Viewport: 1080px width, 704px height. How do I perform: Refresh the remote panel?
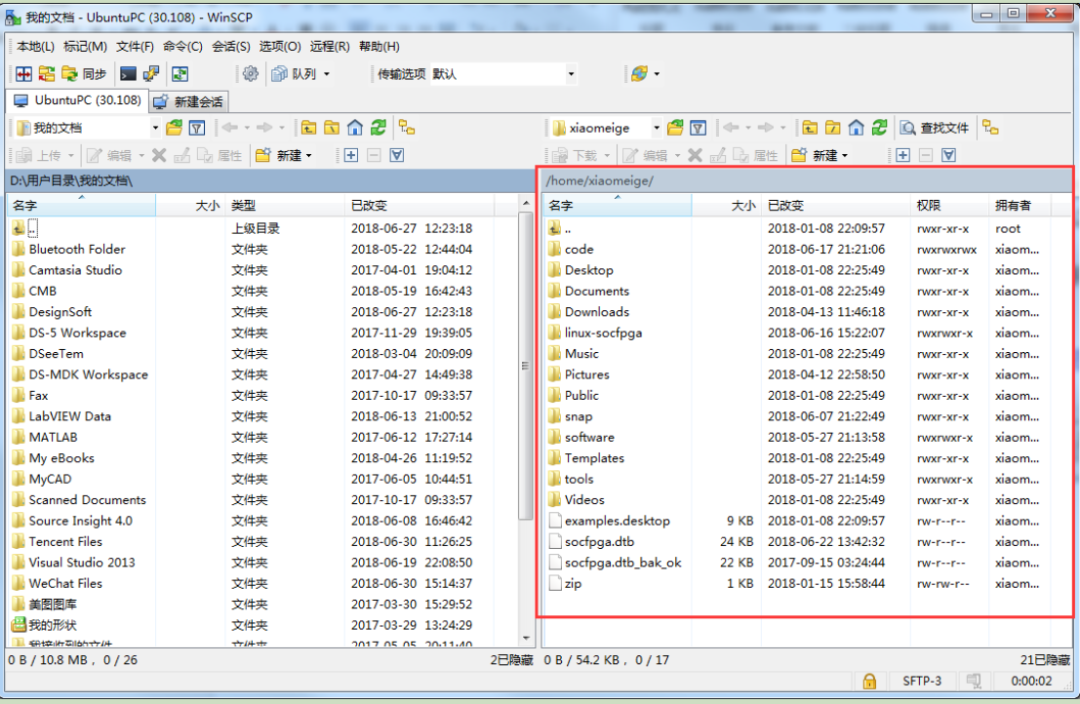click(x=880, y=127)
